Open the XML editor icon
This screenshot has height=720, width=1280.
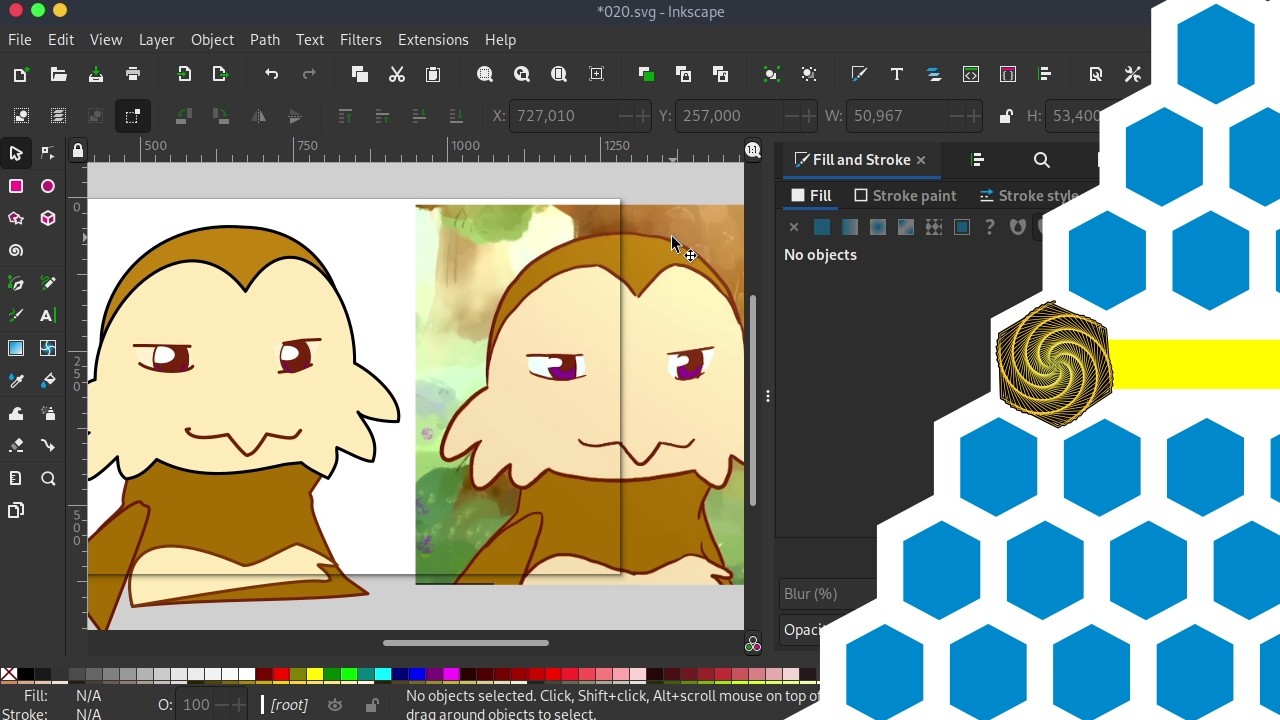point(971,74)
